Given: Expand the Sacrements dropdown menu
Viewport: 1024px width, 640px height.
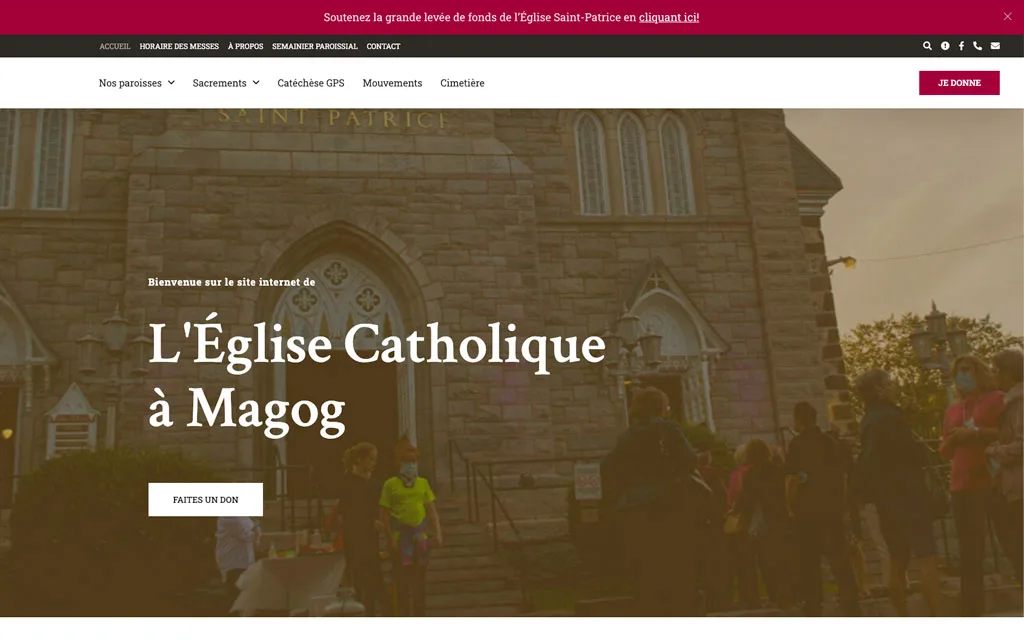Looking at the screenshot, I should click(226, 83).
